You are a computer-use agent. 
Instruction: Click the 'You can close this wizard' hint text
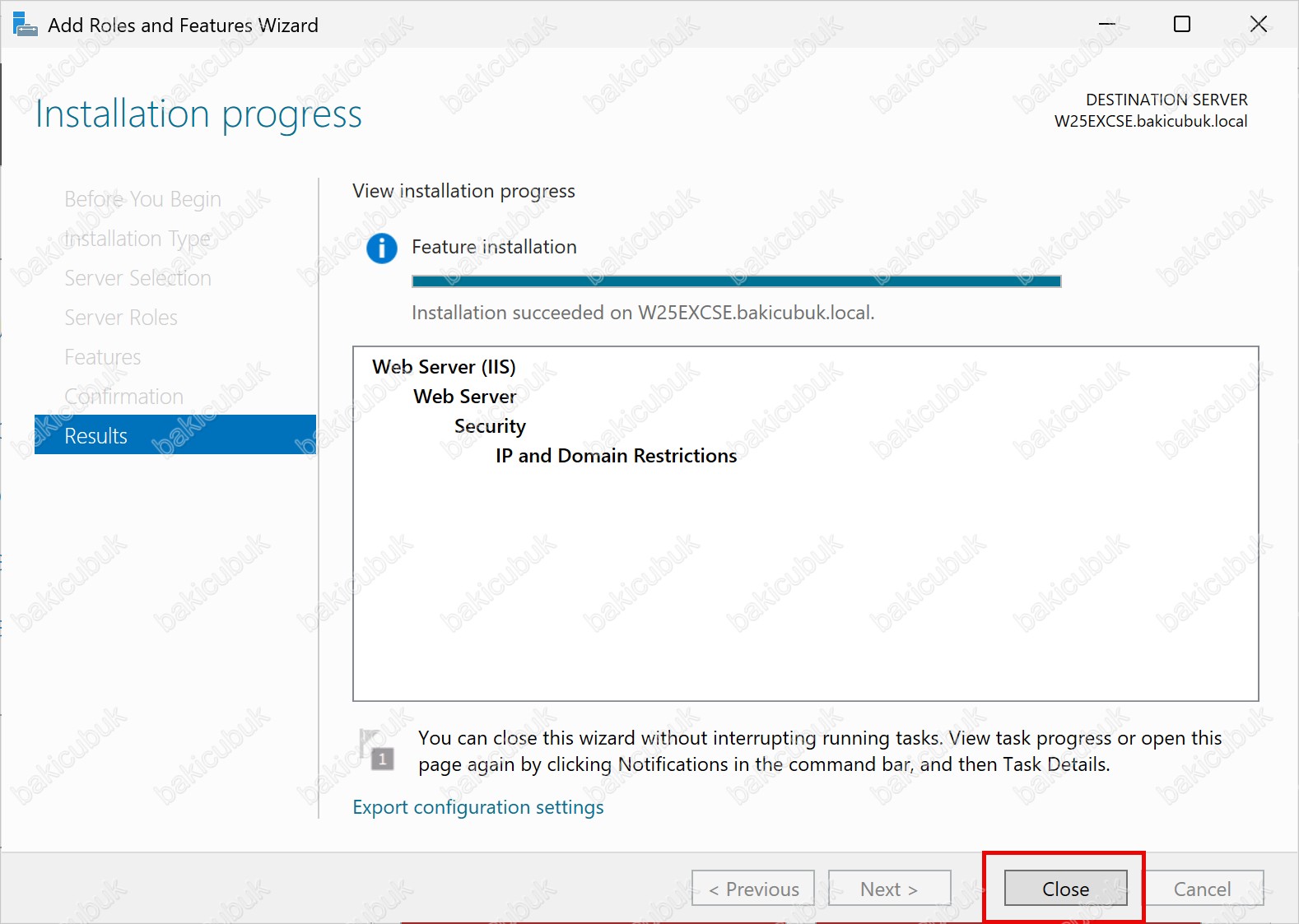(820, 751)
